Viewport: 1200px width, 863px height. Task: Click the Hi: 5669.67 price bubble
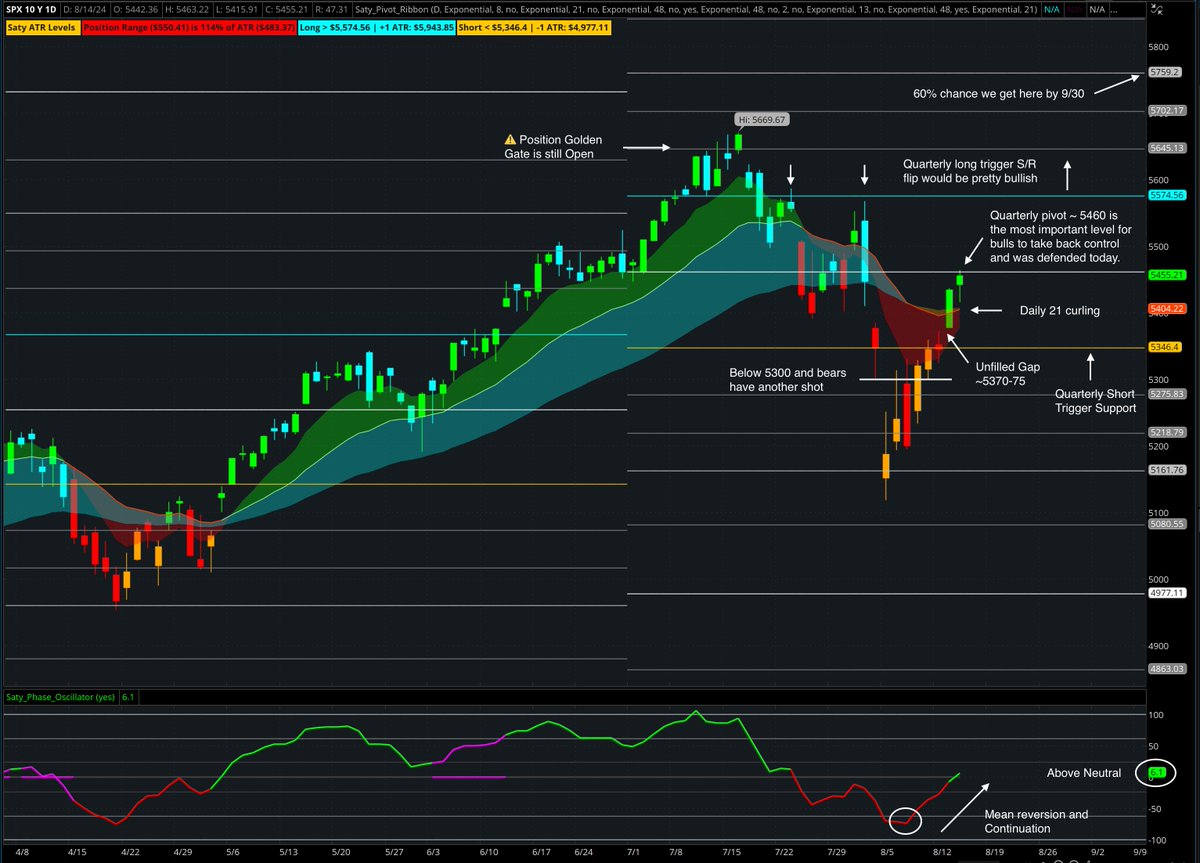[762, 119]
